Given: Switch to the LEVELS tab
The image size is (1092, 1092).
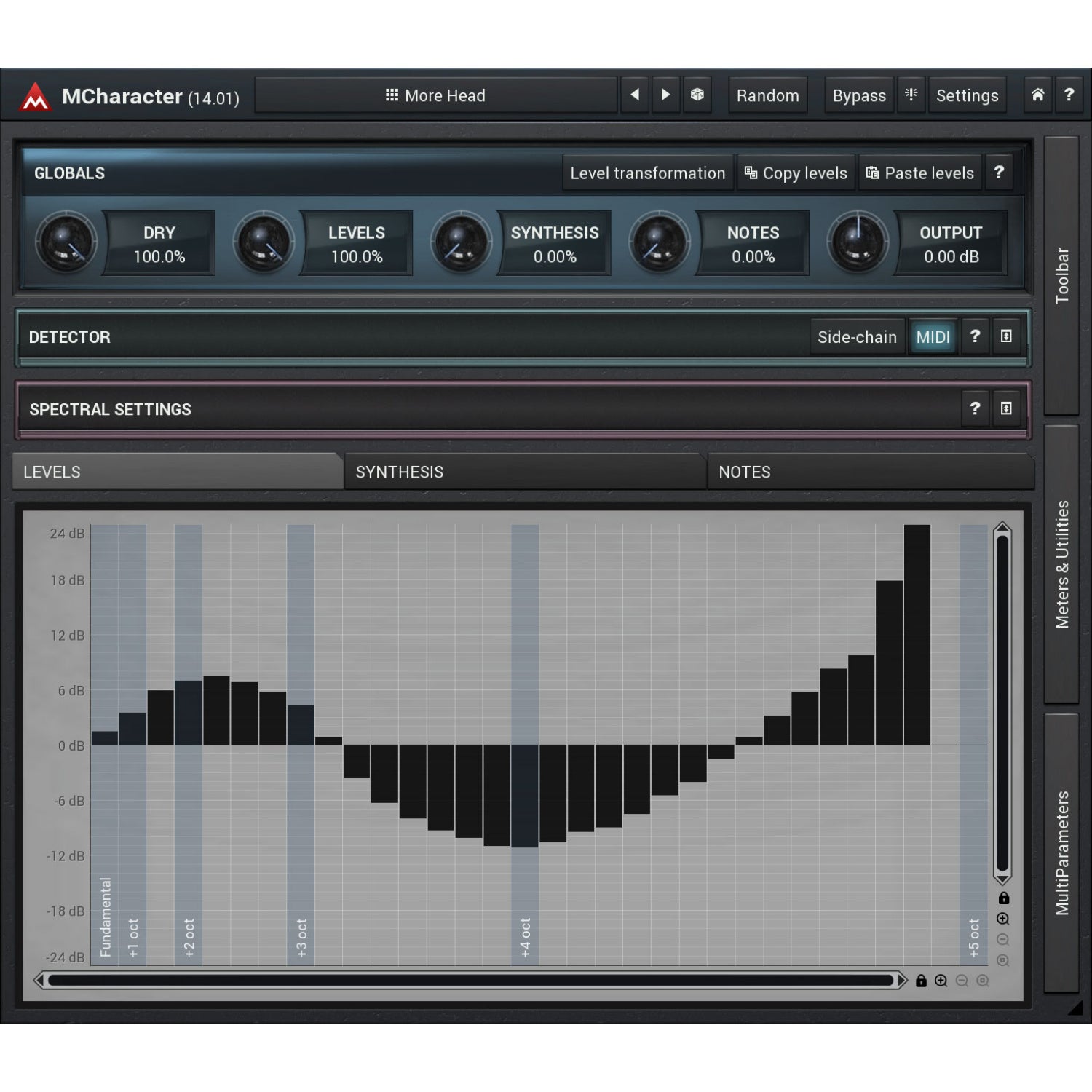Looking at the screenshot, I should coord(177,472).
